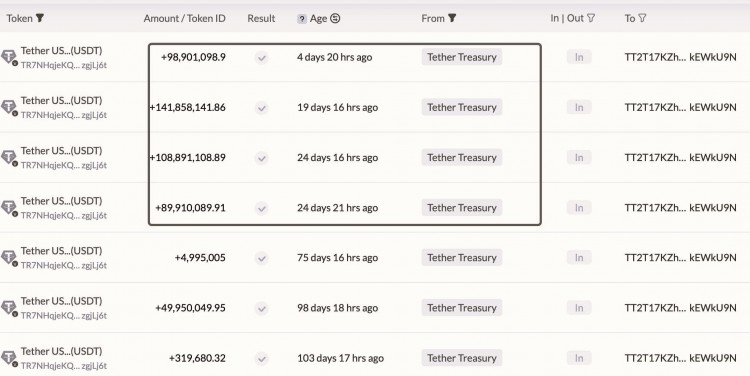
Task: Click the result checkmark for the +141,858,141.86 transfer
Action: [261, 108]
